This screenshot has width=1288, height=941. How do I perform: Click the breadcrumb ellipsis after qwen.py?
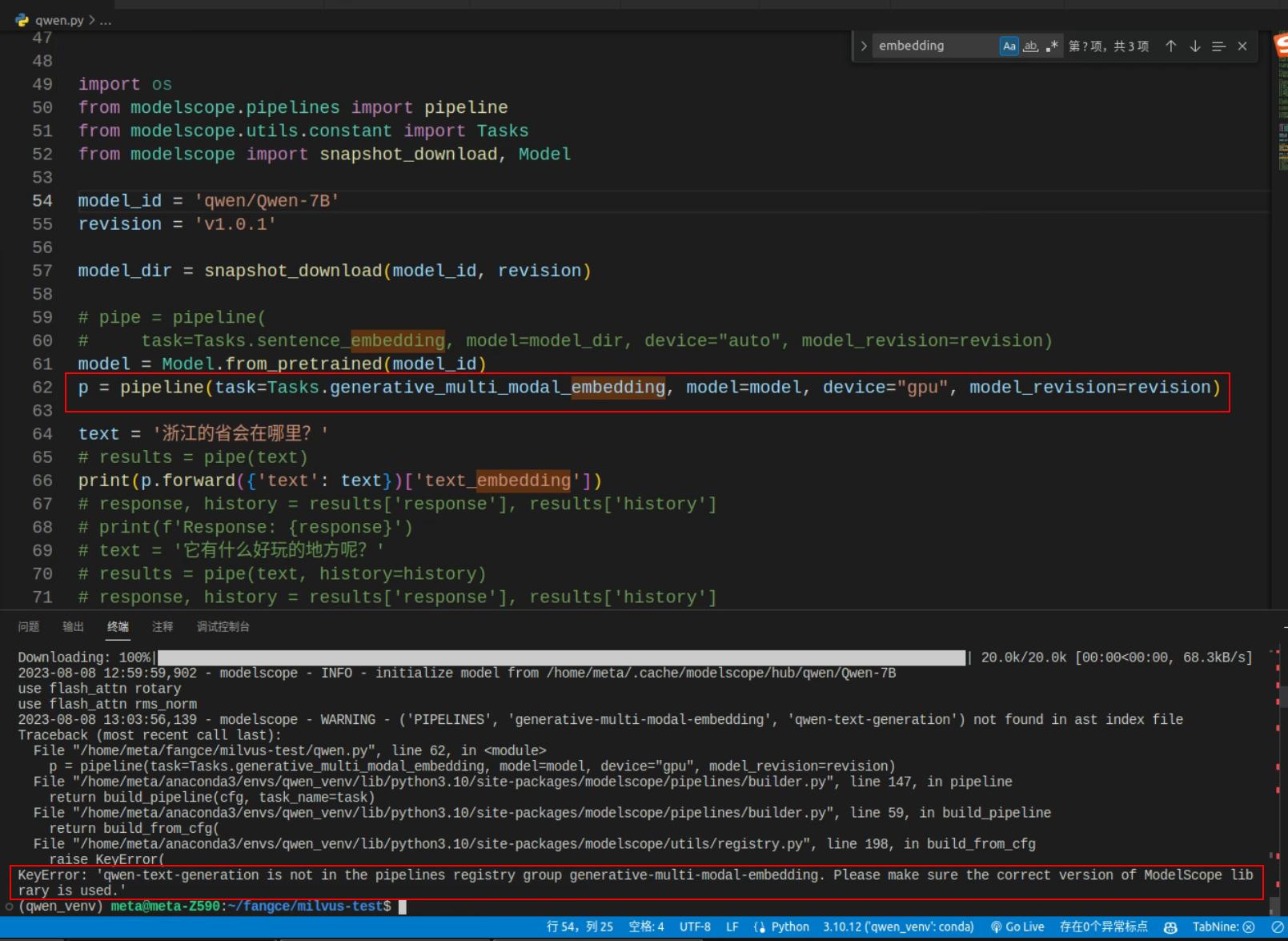106,21
